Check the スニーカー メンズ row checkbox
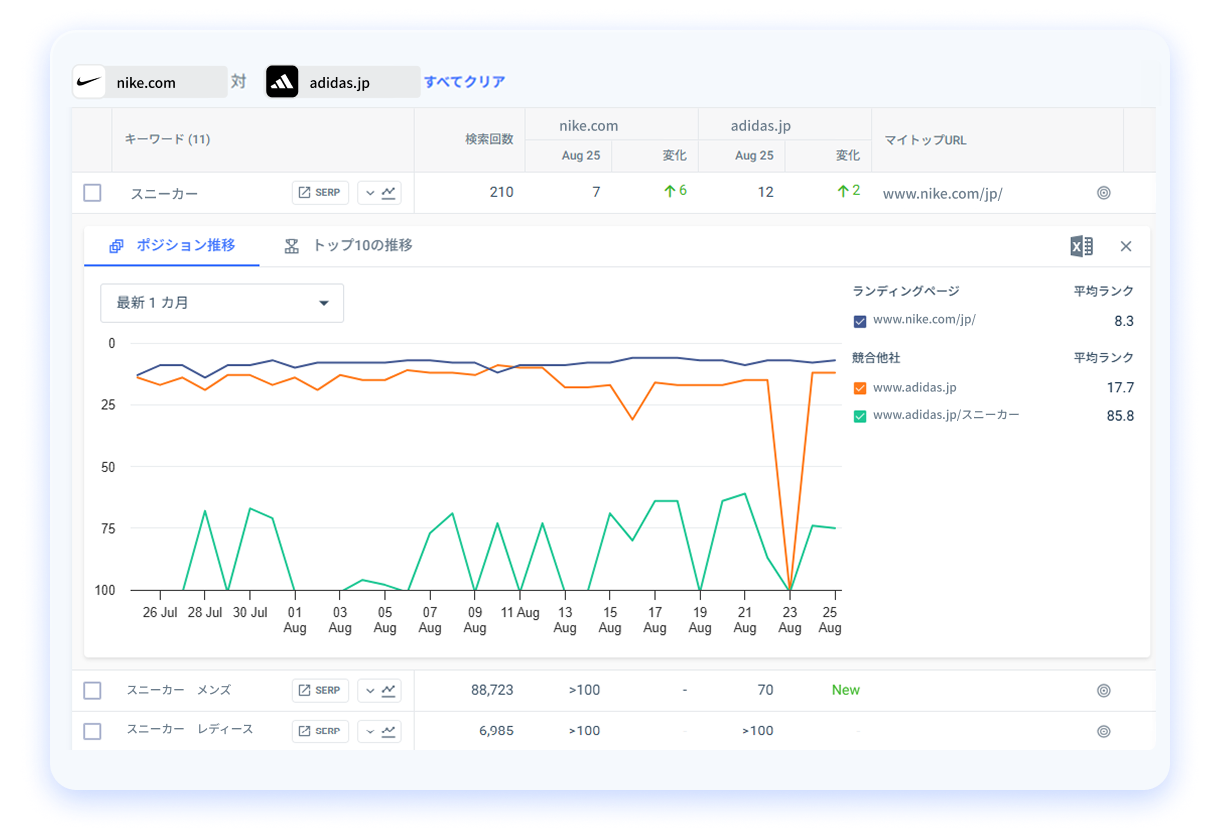The height and width of the screenshot is (832, 1220). (92, 690)
